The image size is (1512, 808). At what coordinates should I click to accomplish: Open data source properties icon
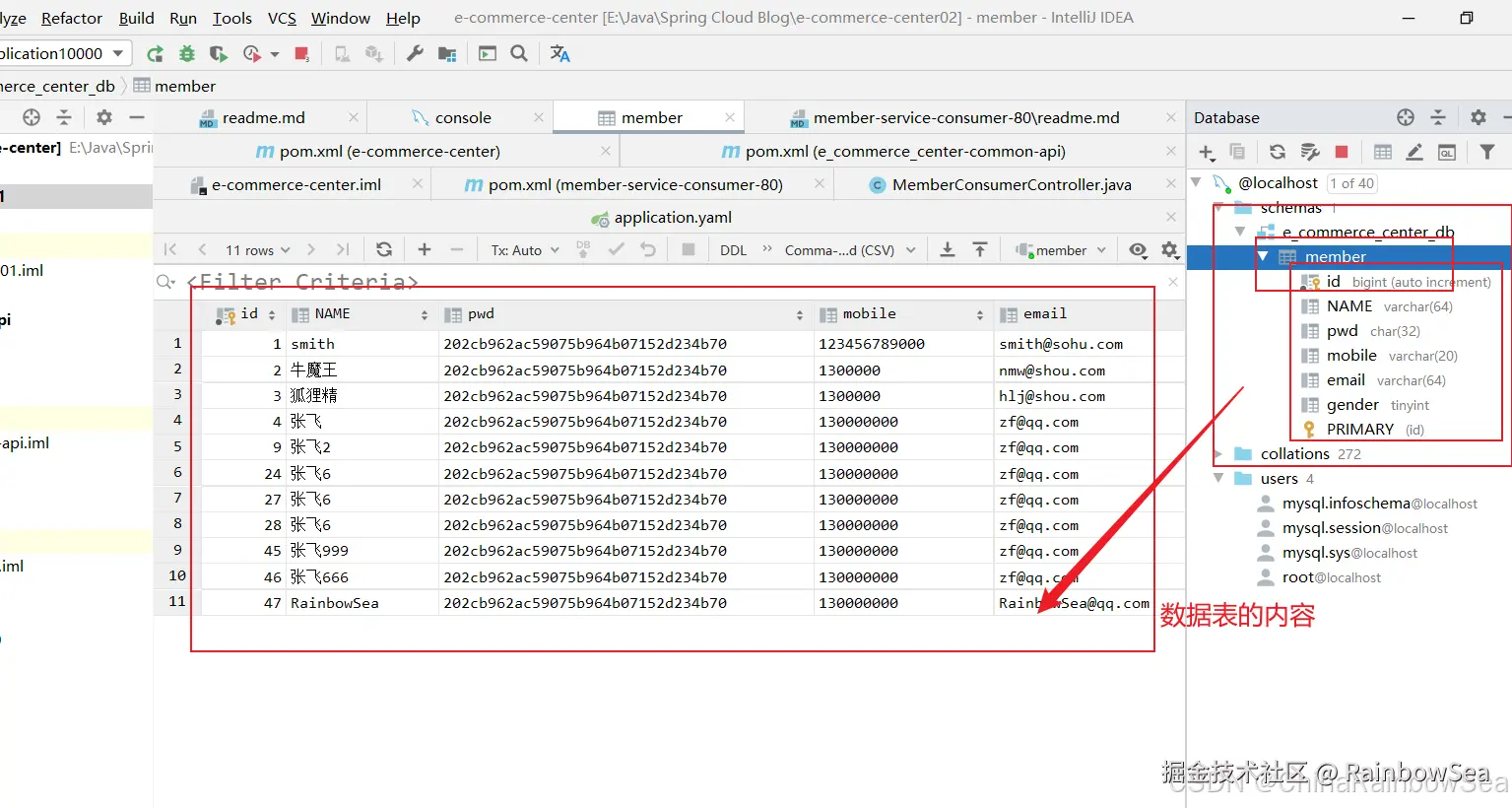1310,151
